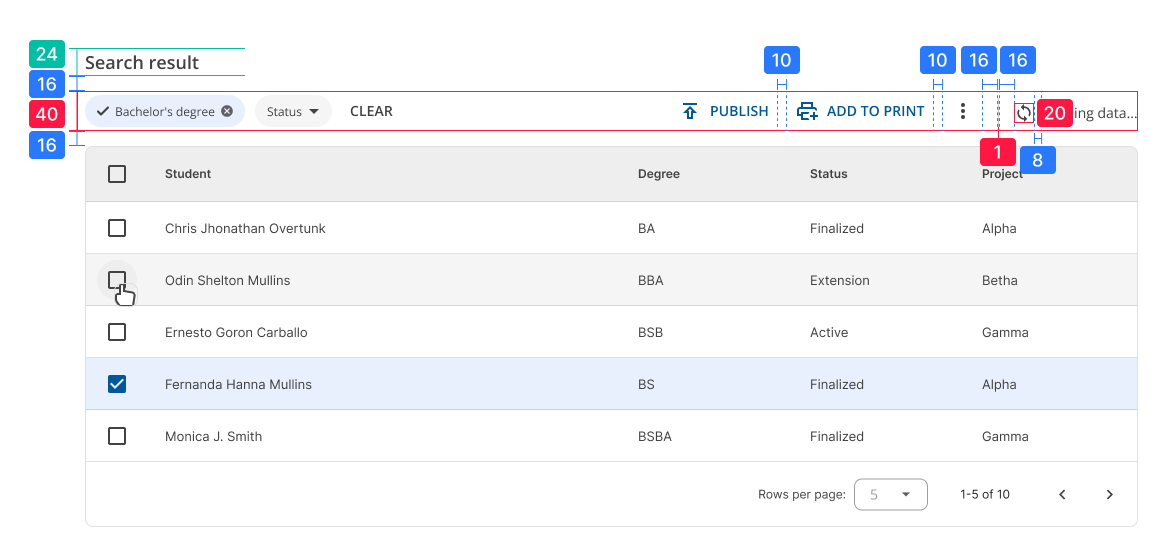This screenshot has height=551, width=1170.
Task: Click the Status column header
Action: pyautogui.click(x=828, y=174)
